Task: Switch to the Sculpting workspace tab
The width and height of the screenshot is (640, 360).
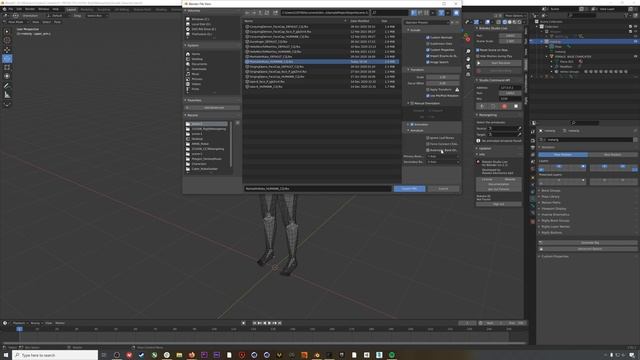Action: point(104,9)
